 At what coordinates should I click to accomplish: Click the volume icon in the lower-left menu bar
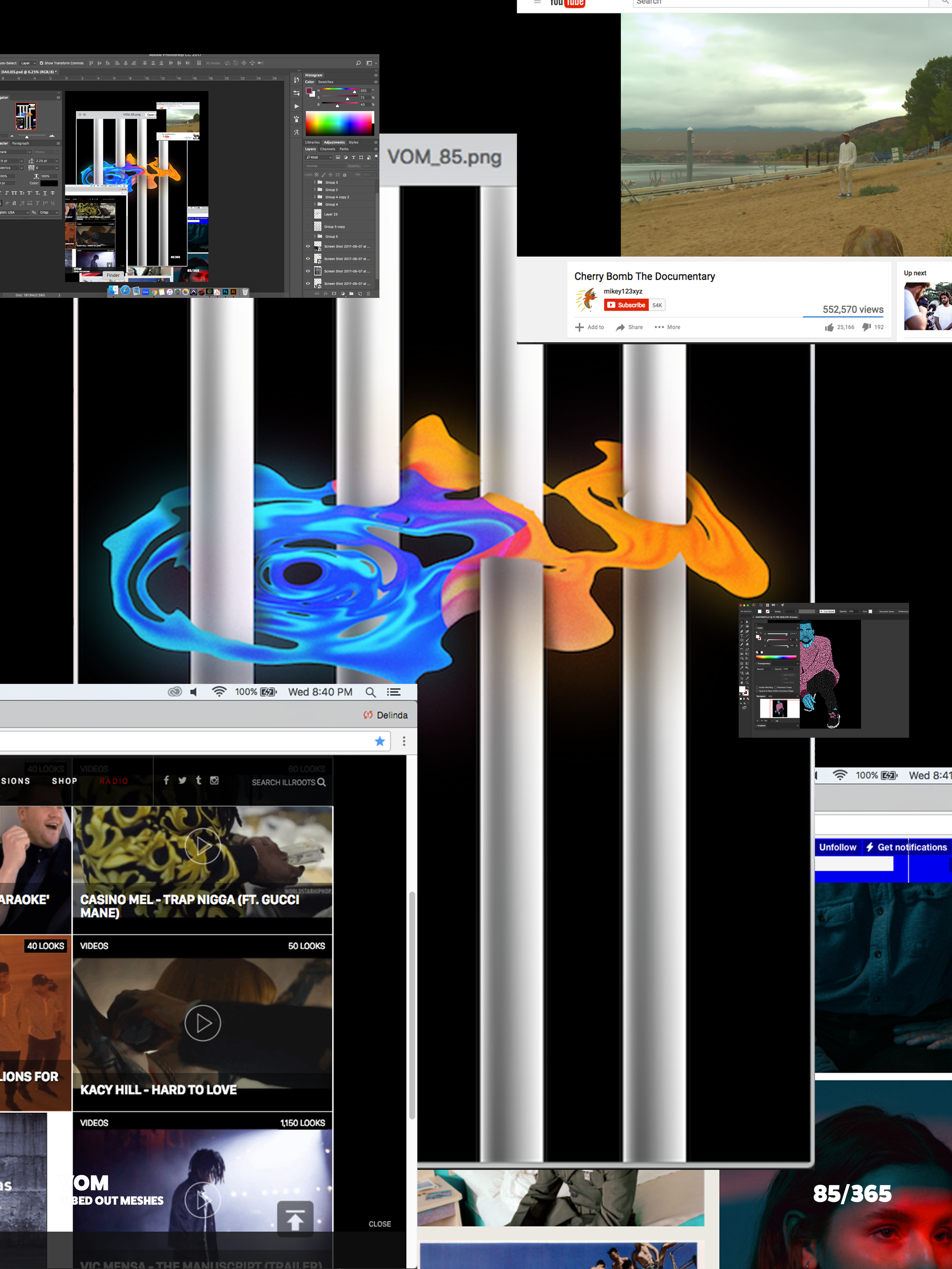[x=193, y=692]
